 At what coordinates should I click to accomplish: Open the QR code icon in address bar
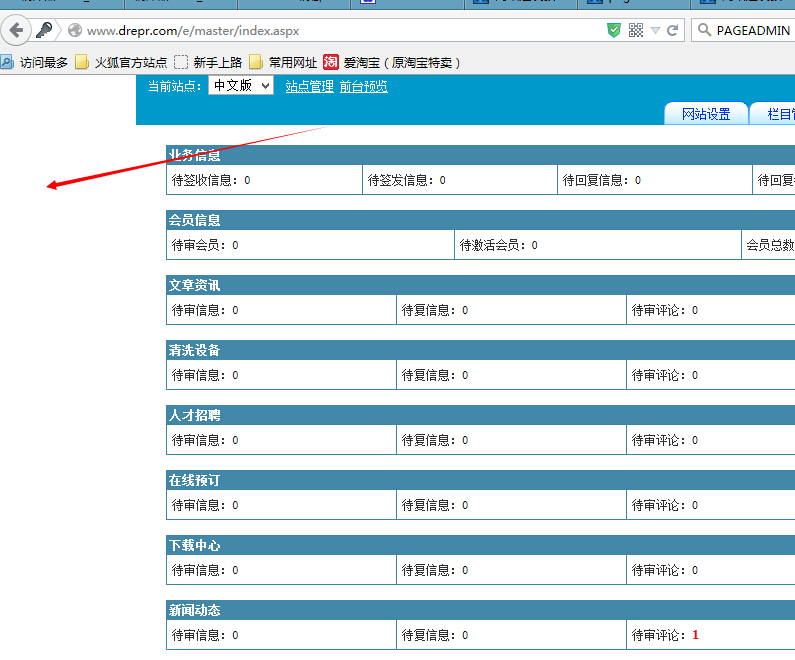[x=636, y=30]
